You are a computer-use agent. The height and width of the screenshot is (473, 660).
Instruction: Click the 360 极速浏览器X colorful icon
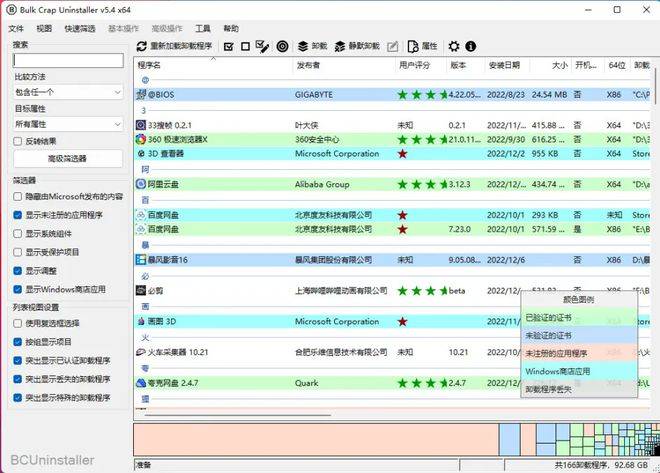(x=141, y=139)
